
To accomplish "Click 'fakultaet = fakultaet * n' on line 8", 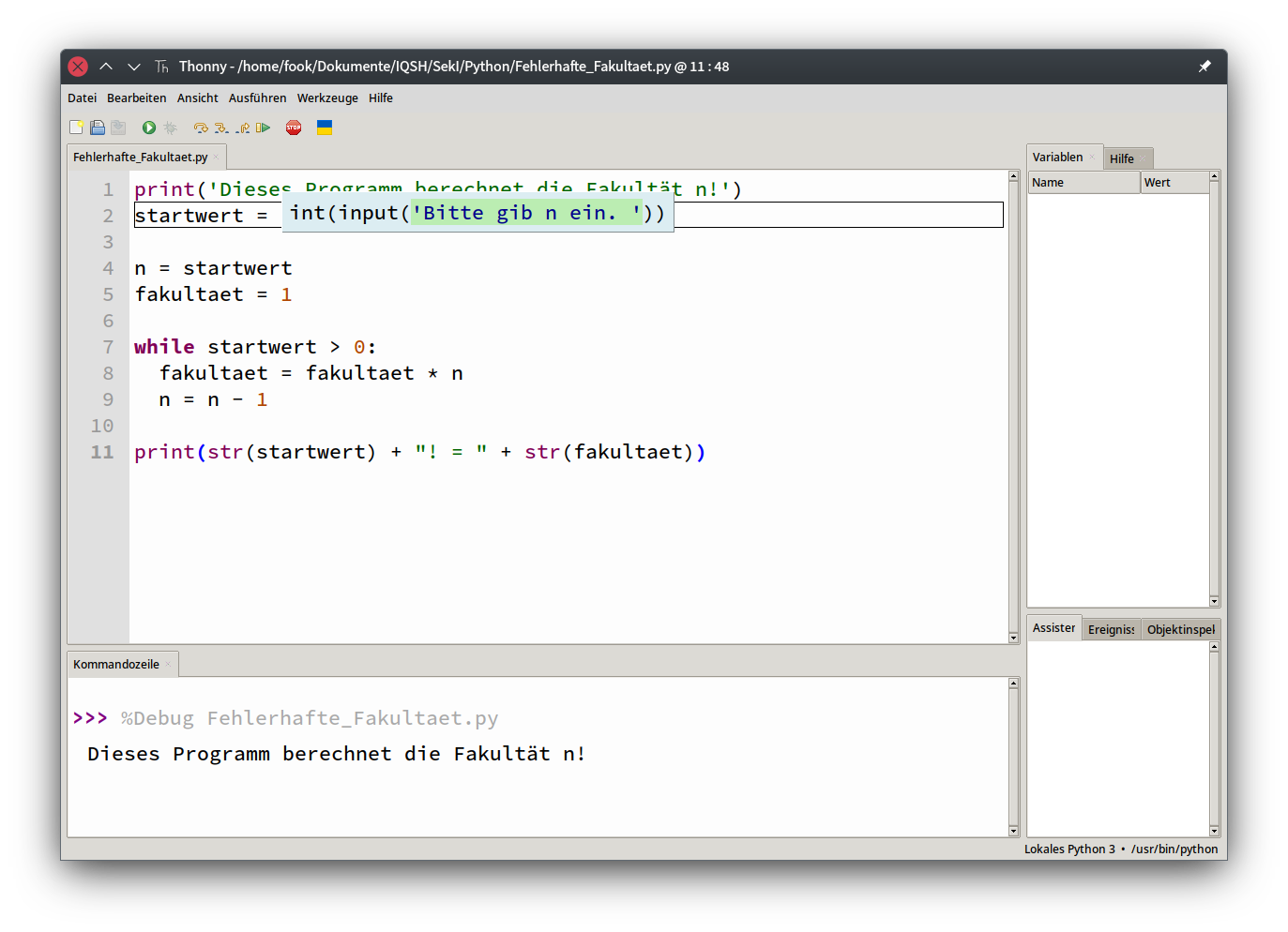I will (x=311, y=373).
